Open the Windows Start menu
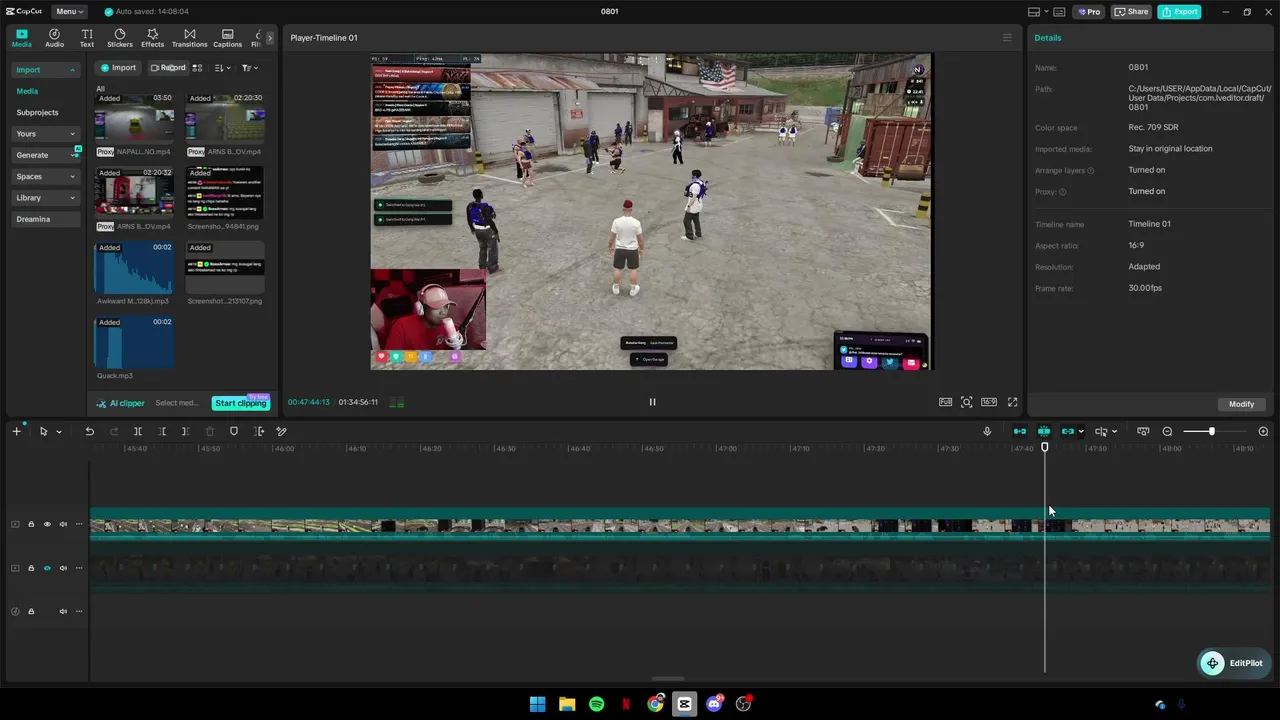Screen dimensions: 1280x720 537,704
